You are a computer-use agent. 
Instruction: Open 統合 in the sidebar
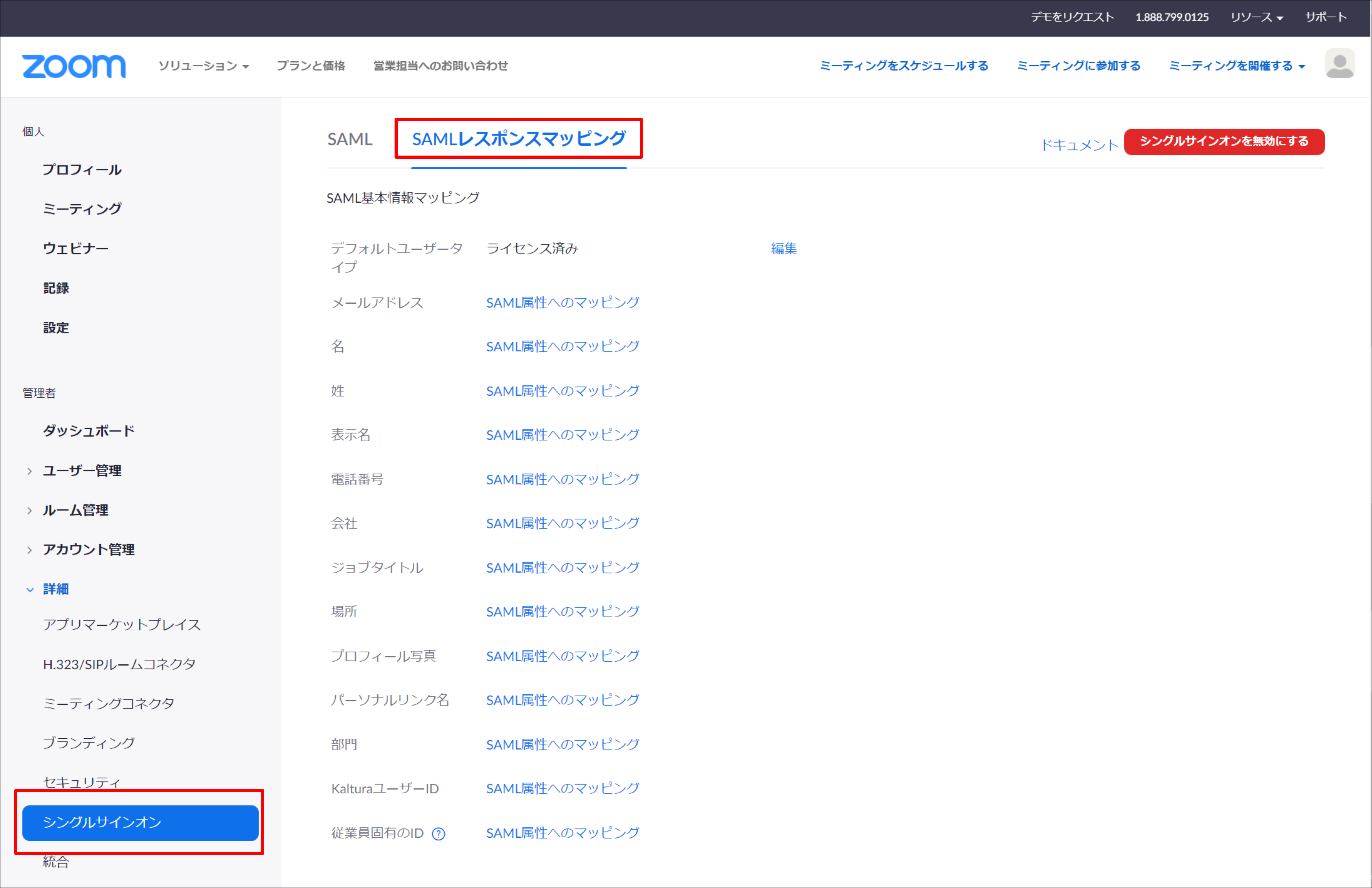click(x=55, y=862)
